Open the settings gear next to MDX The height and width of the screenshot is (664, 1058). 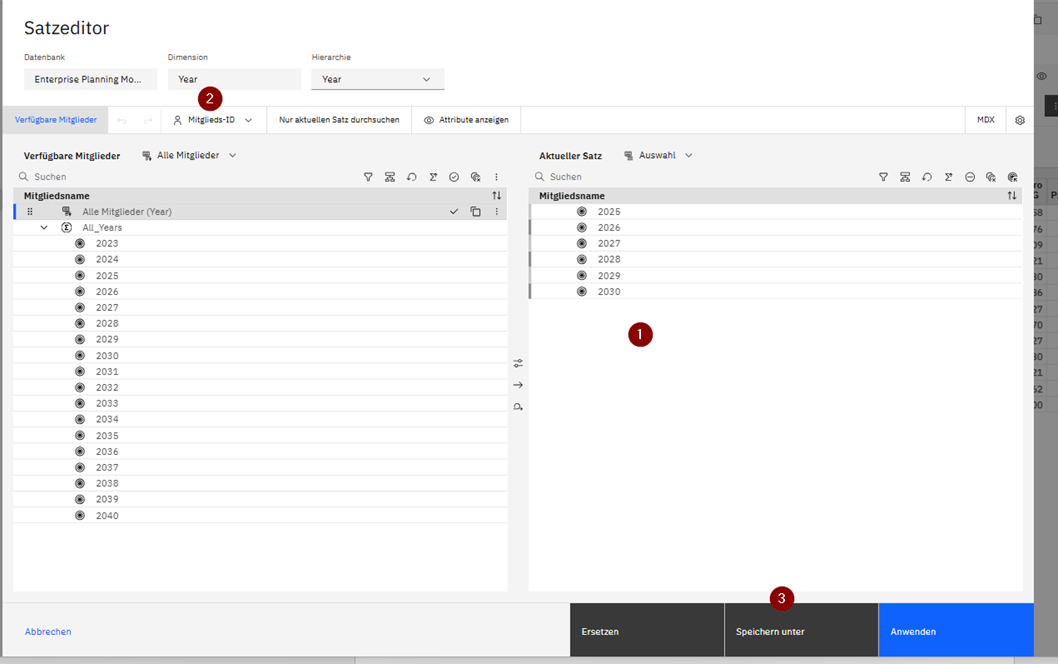[x=1020, y=120]
